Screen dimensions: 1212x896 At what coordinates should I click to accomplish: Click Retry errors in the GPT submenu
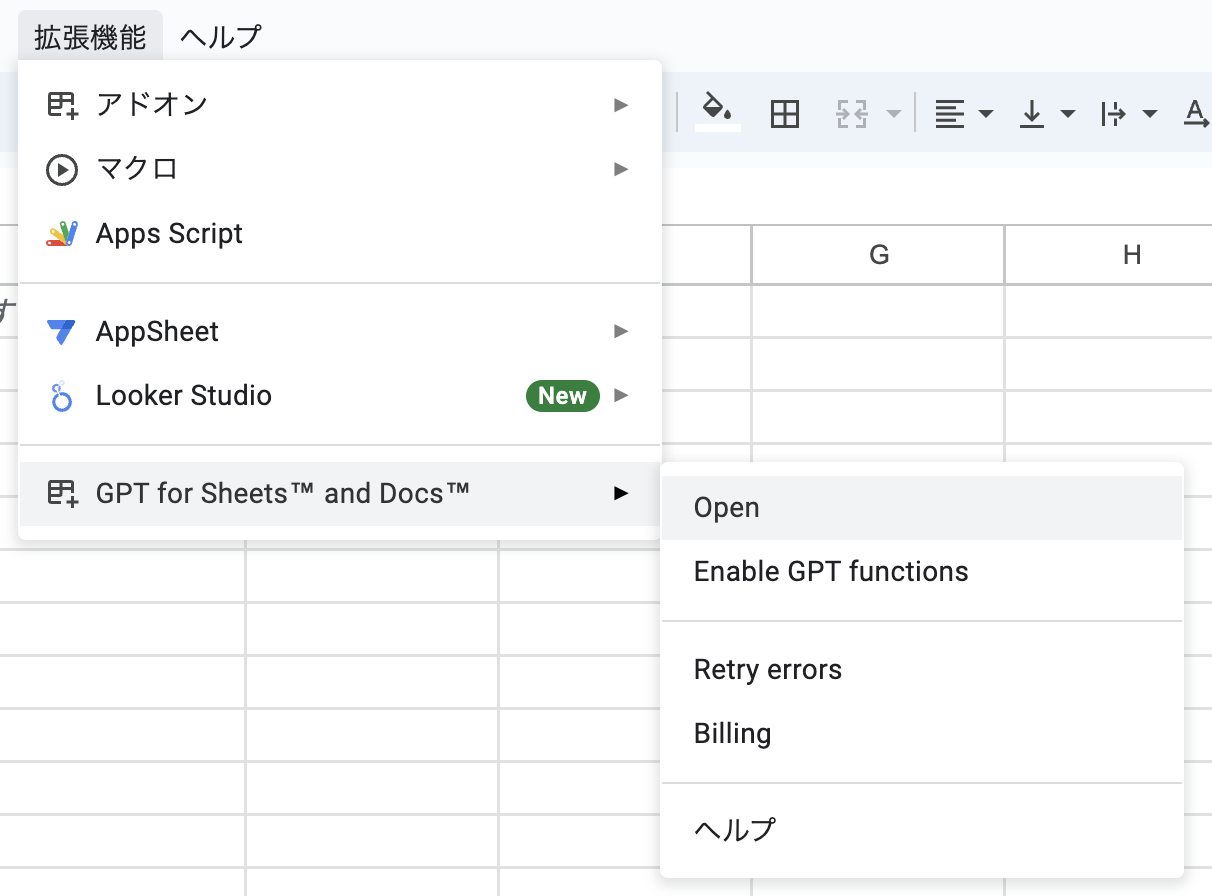(x=767, y=669)
